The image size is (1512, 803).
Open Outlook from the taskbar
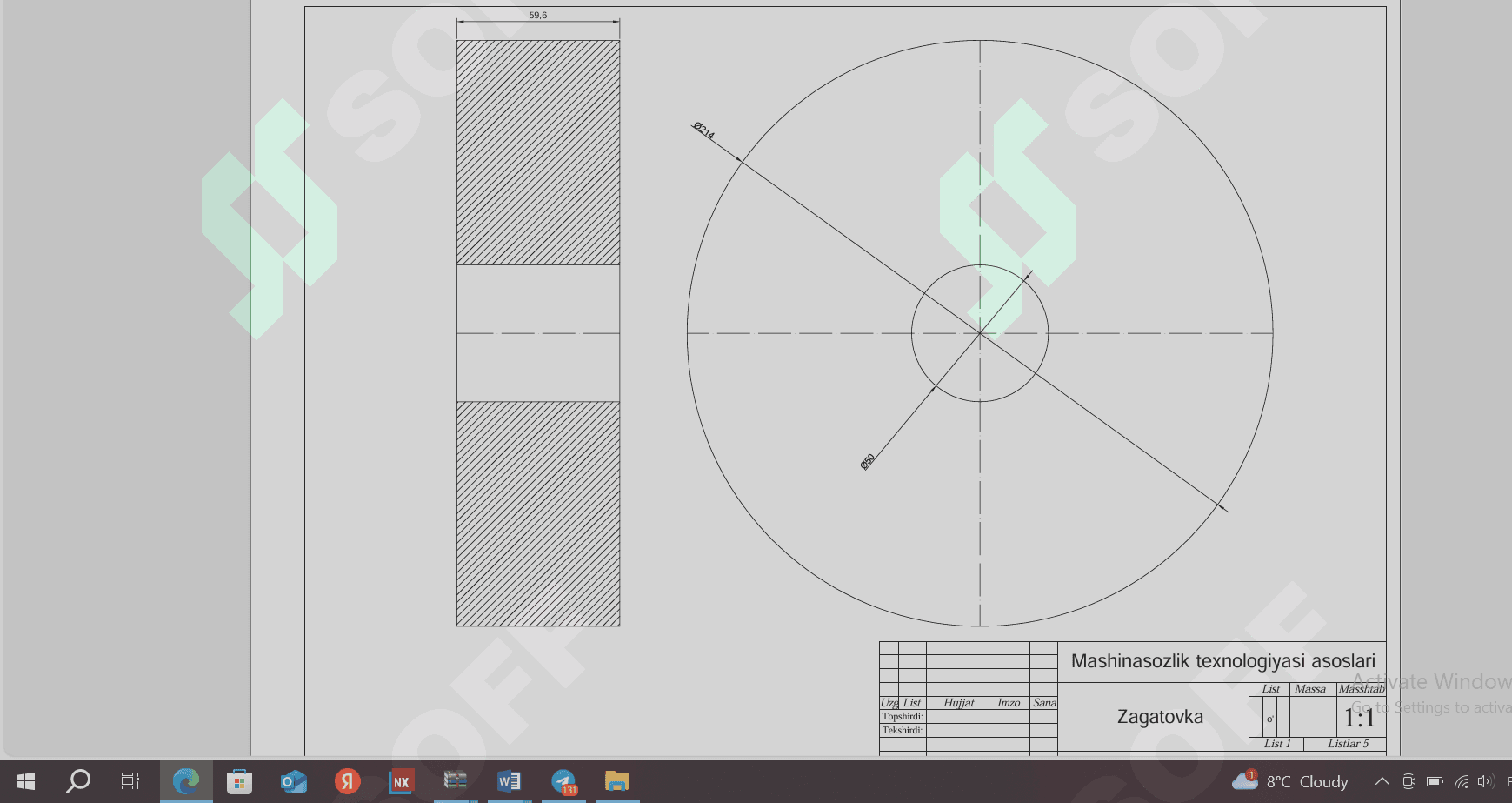(293, 781)
